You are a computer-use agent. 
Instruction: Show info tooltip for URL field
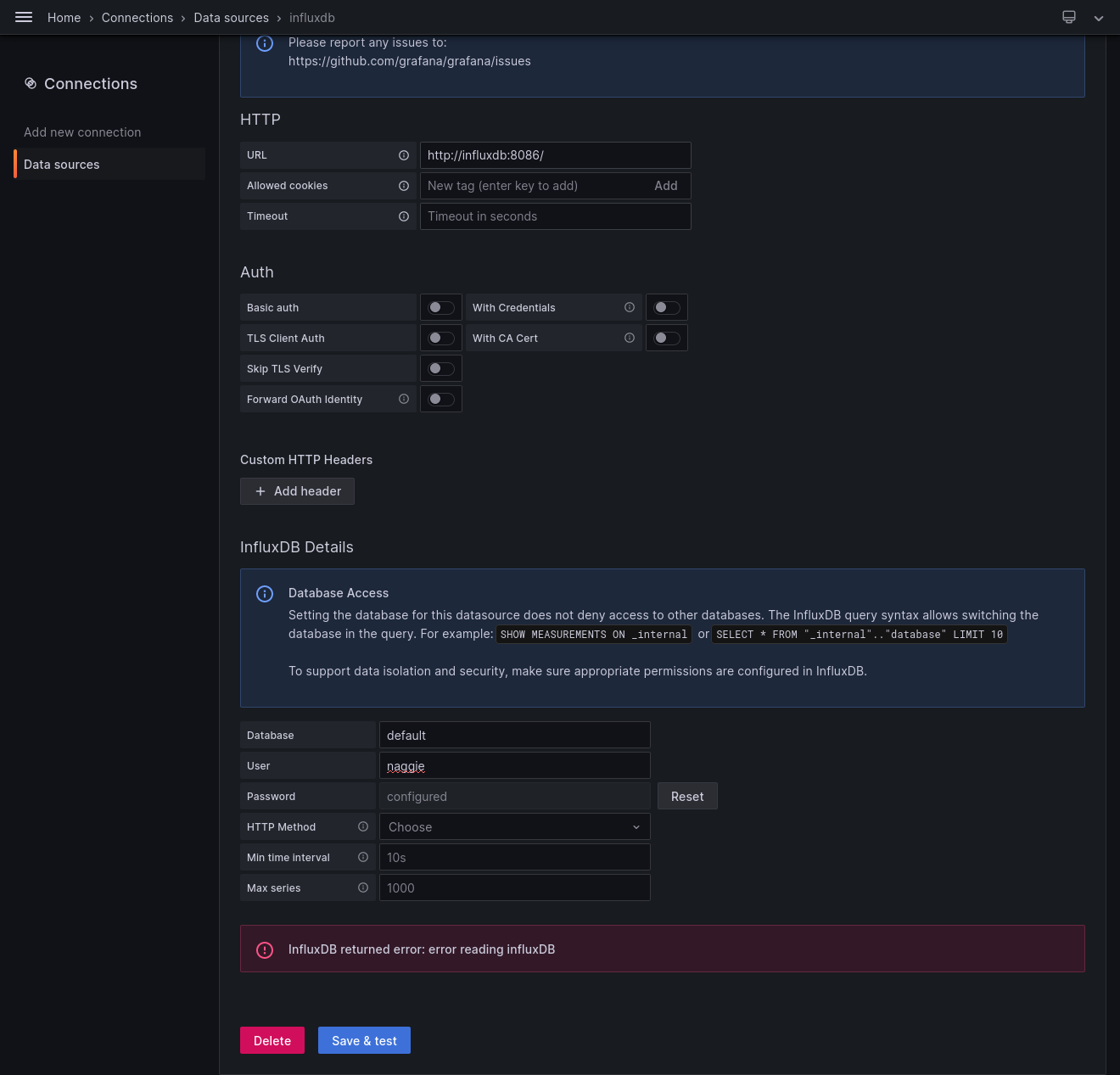tap(404, 155)
